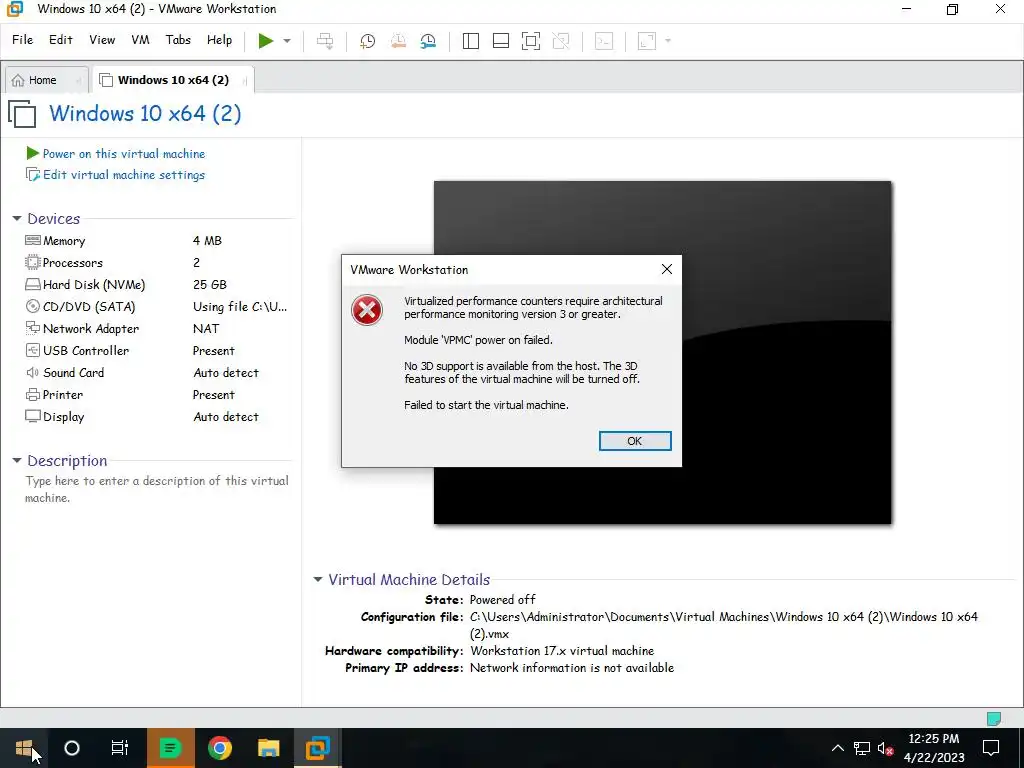Screen dimensions: 1024x768
Task: Collapse the Virtual Machine Details section
Action: pos(318,579)
